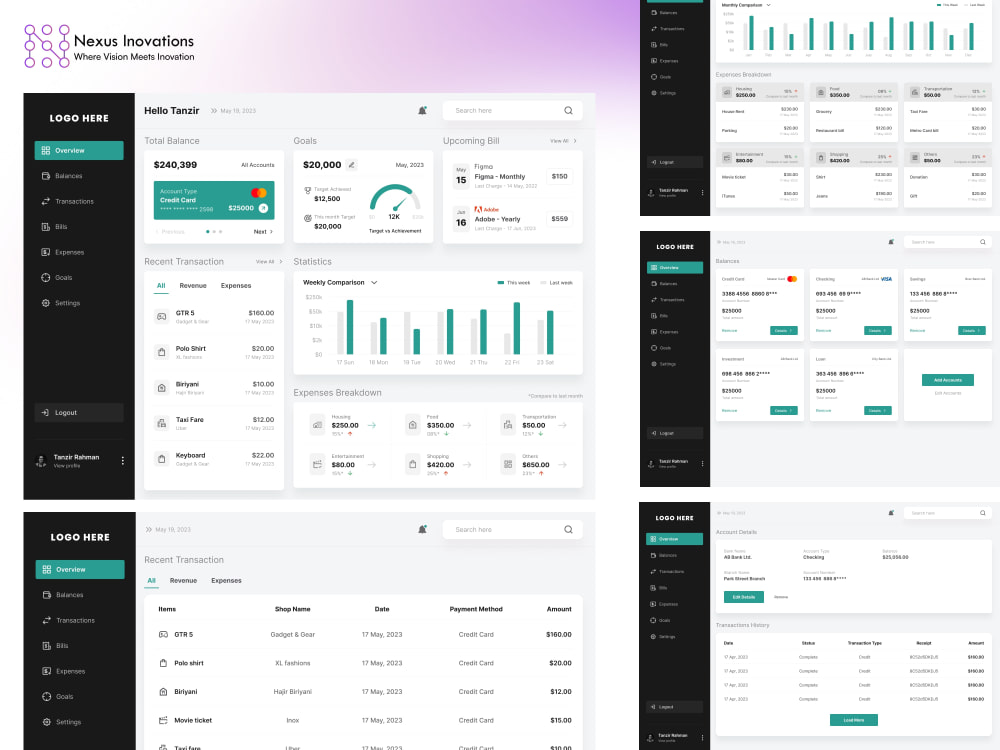
Task: Click the goal gauge showing 12K
Action: [395, 200]
